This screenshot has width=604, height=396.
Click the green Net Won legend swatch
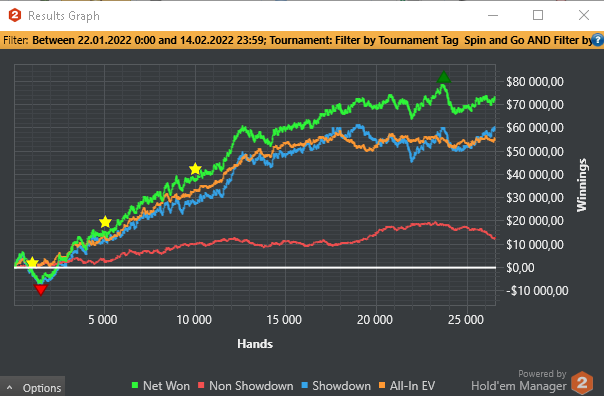pyautogui.click(x=135, y=385)
